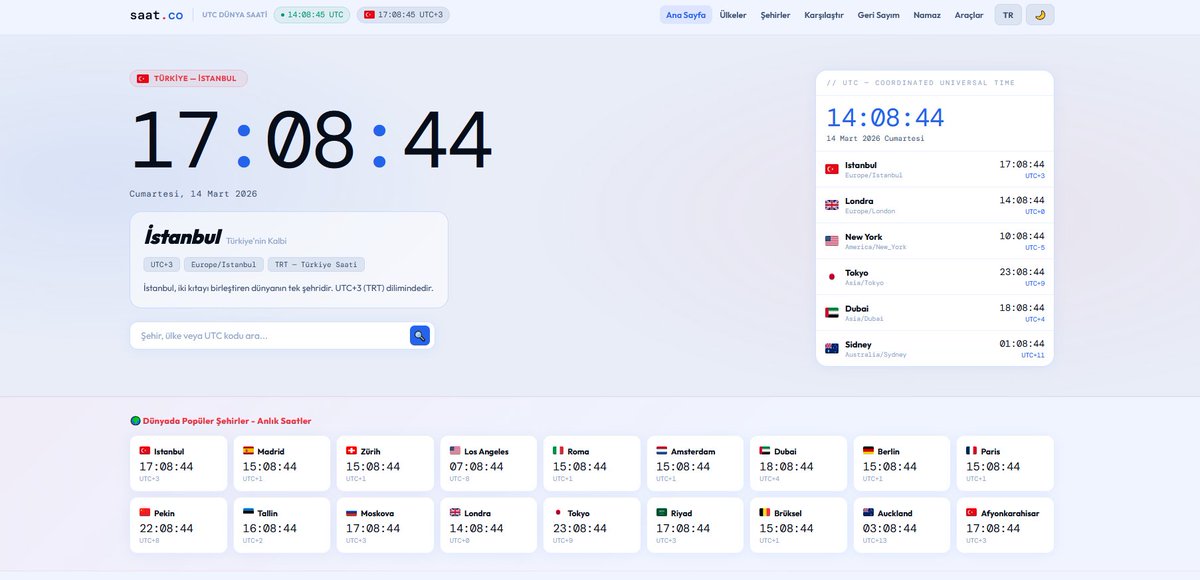
Task: Select the Londra row in the UTC panel
Action: (x=934, y=205)
